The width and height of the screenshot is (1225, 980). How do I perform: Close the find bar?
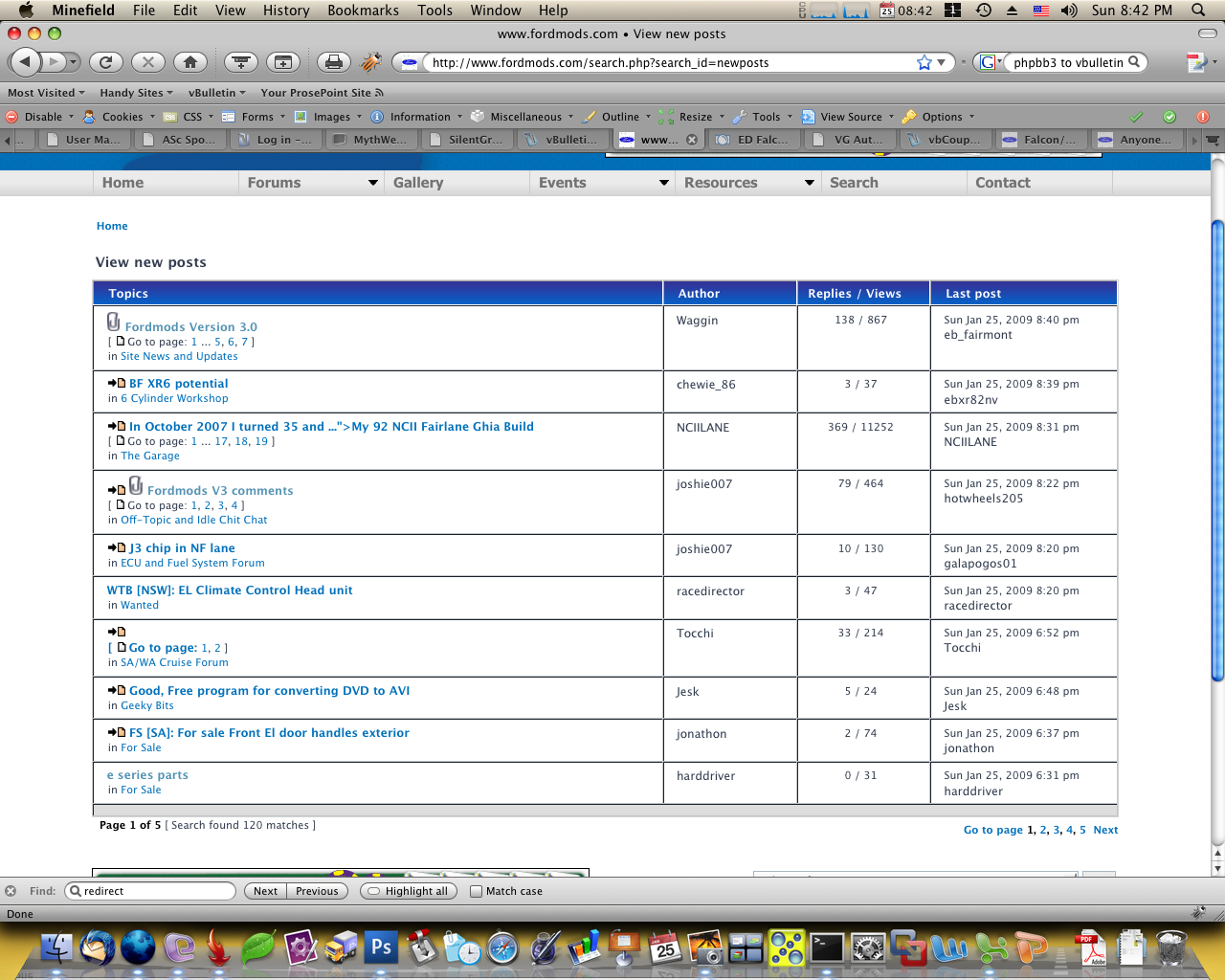11,891
